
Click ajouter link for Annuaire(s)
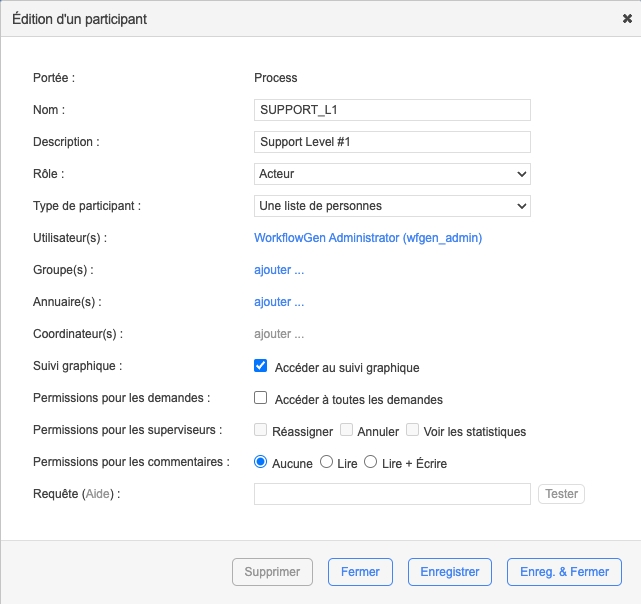tap(279, 302)
